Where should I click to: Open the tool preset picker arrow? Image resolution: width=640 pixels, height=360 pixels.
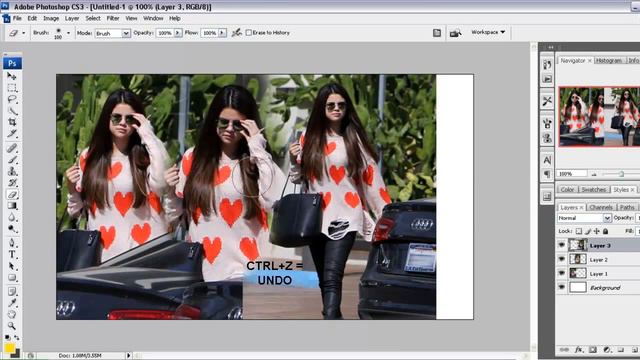[x=24, y=33]
